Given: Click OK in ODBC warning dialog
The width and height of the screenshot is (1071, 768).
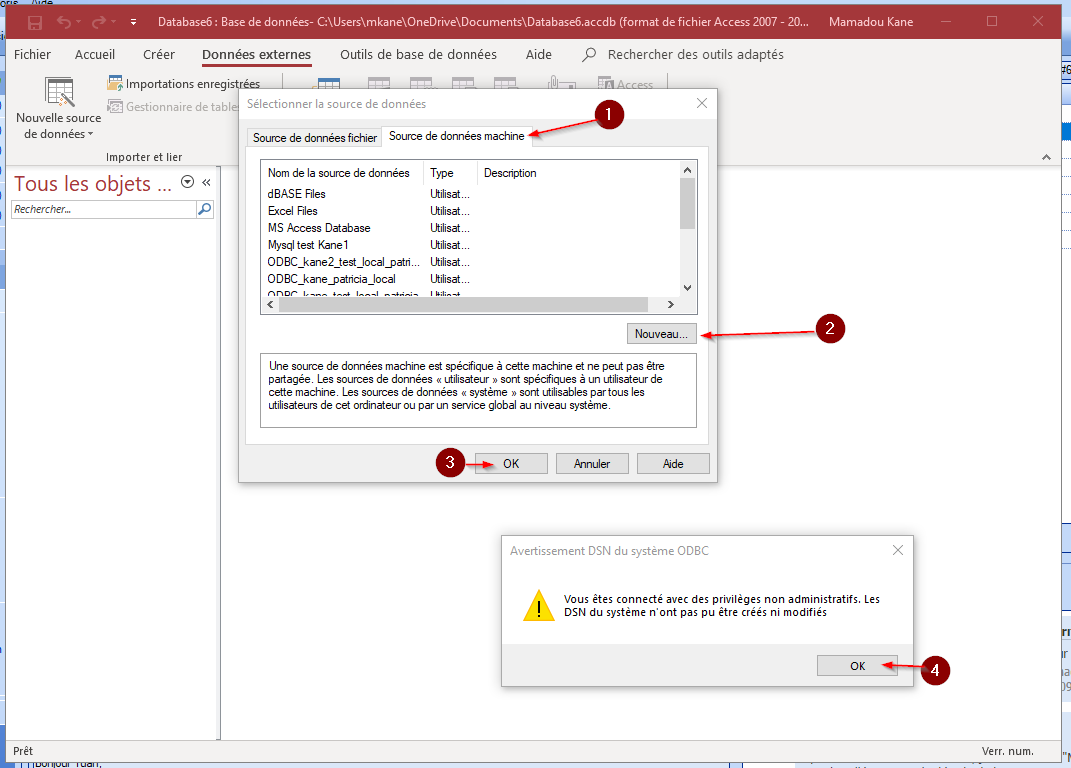Looking at the screenshot, I should click(857, 666).
